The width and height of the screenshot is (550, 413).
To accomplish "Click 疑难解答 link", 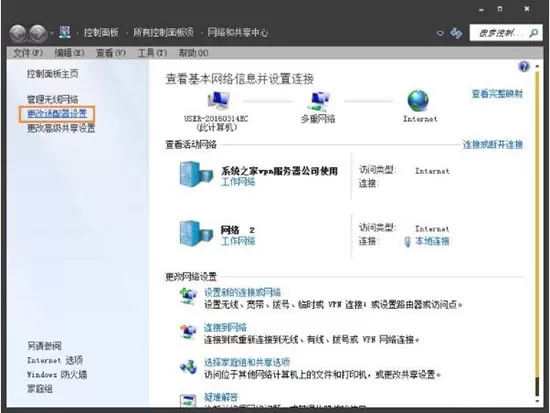I will 221,397.
